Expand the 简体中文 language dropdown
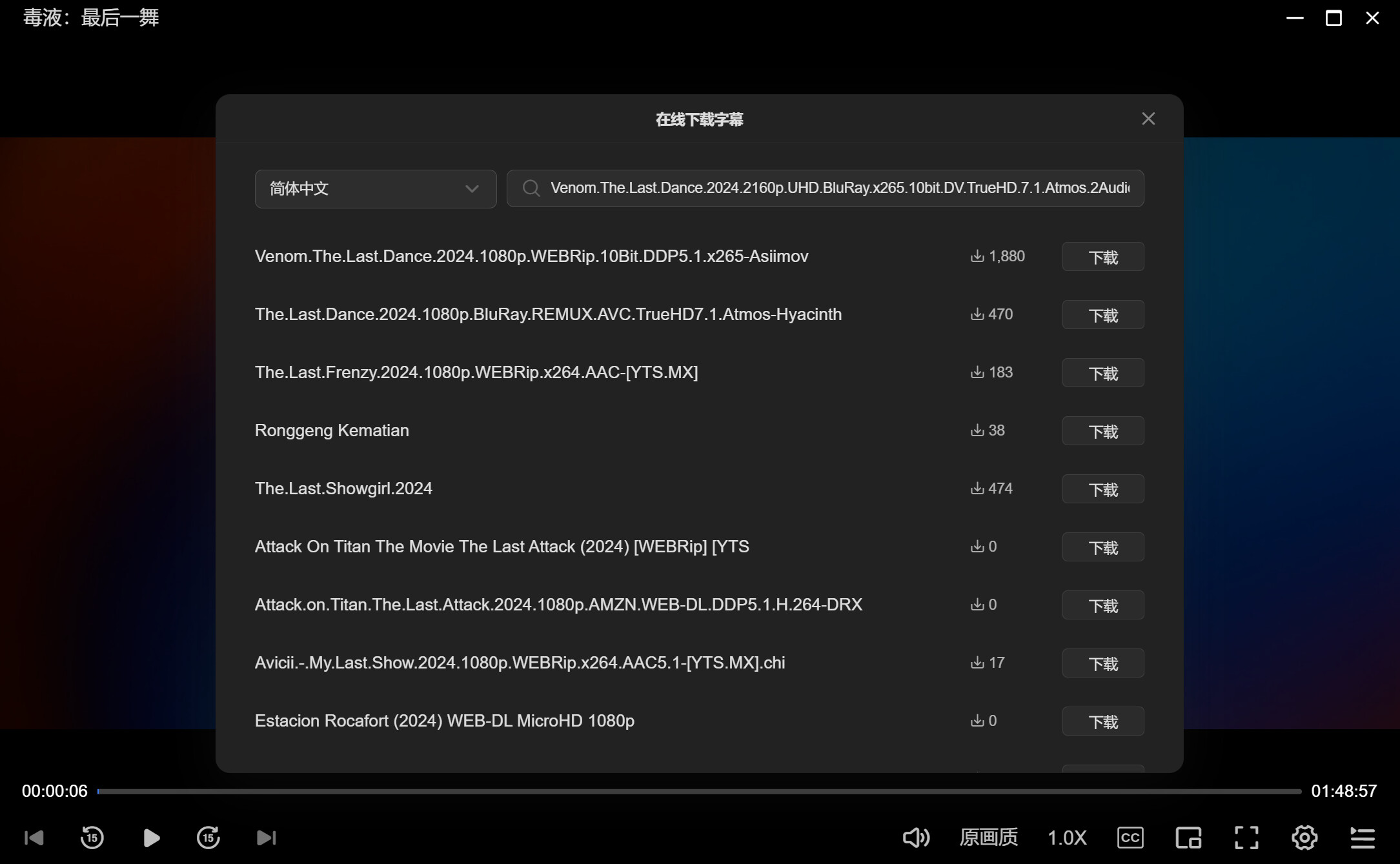 [x=376, y=188]
